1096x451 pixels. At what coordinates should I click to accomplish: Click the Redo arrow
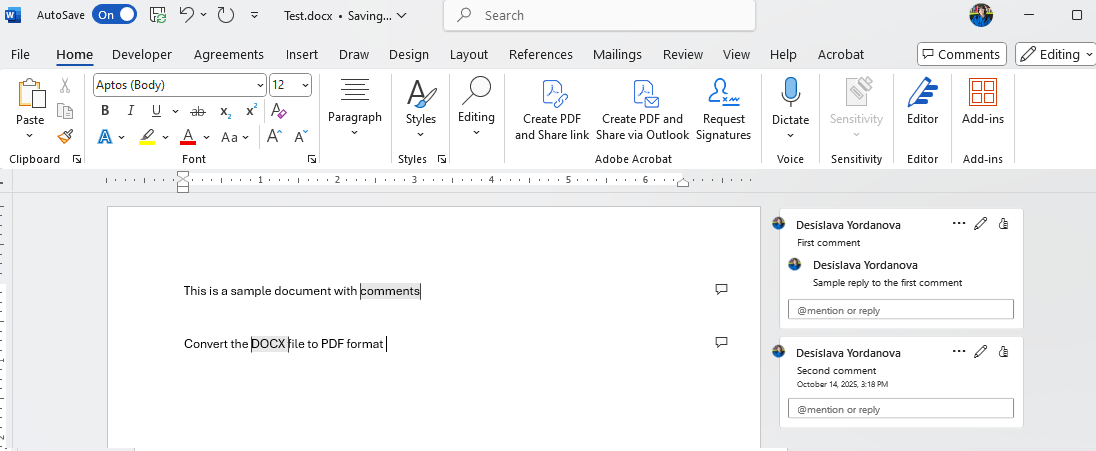[x=225, y=15]
